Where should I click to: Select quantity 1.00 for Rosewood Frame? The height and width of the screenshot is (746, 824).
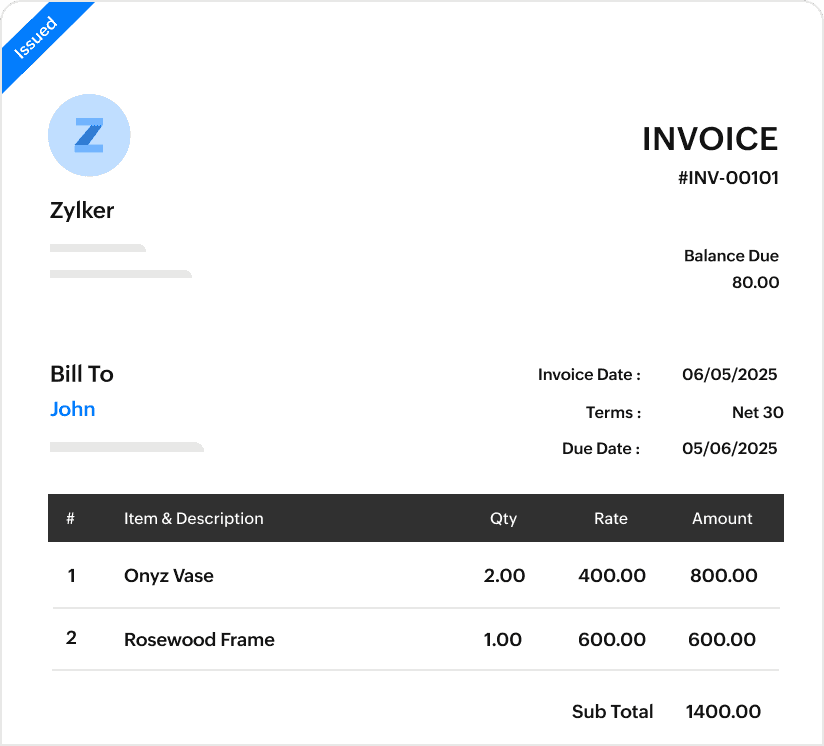coord(503,640)
